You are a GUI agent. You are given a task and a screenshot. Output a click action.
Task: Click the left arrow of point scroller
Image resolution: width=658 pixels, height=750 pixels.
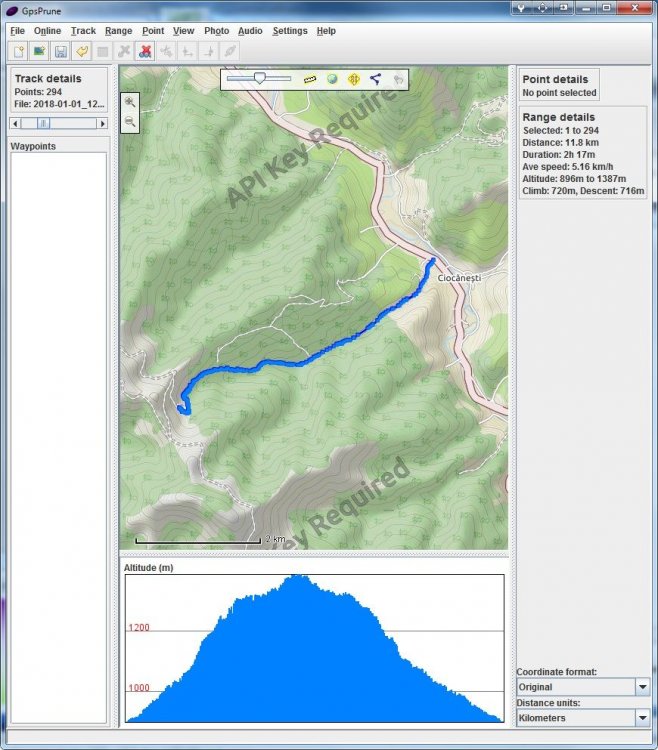[x=15, y=123]
